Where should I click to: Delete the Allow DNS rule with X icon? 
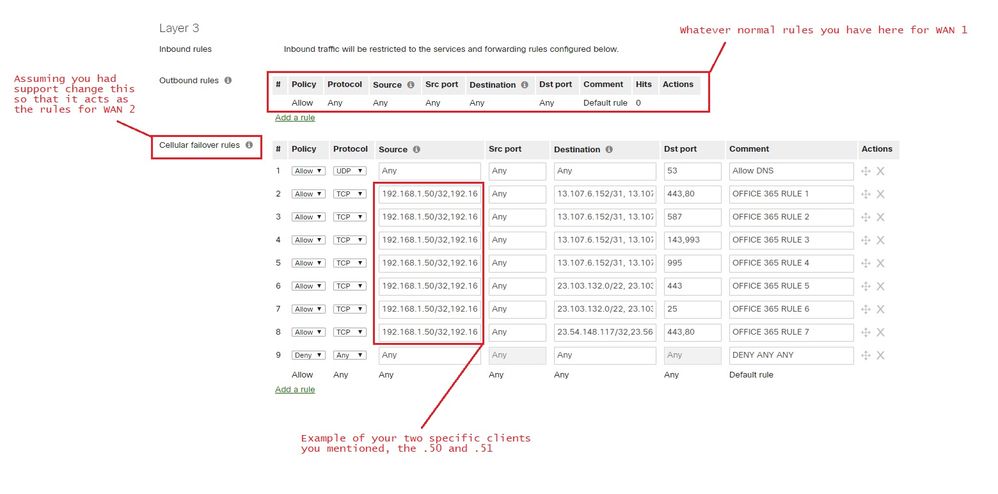tap(881, 171)
